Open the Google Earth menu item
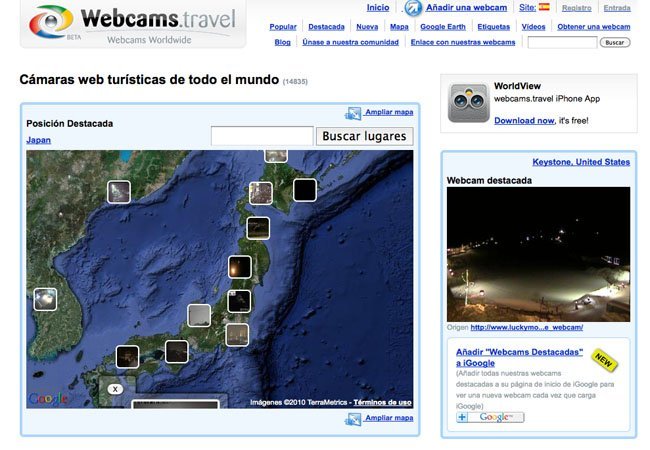Screen dimensions: 650x450 pyautogui.click(x=443, y=27)
